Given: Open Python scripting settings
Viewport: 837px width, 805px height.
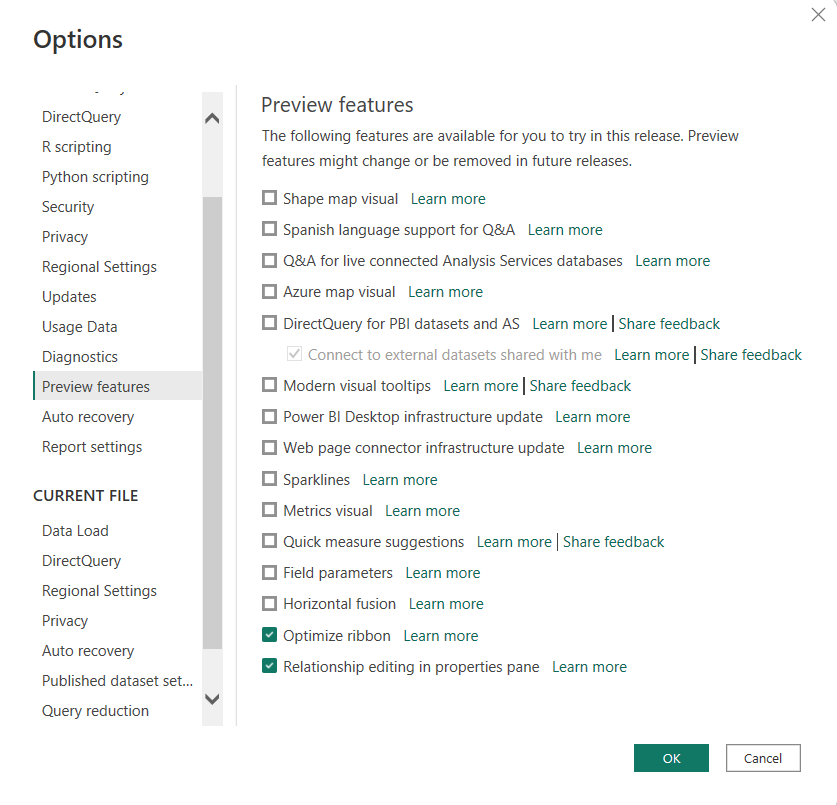Looking at the screenshot, I should pos(95,177).
